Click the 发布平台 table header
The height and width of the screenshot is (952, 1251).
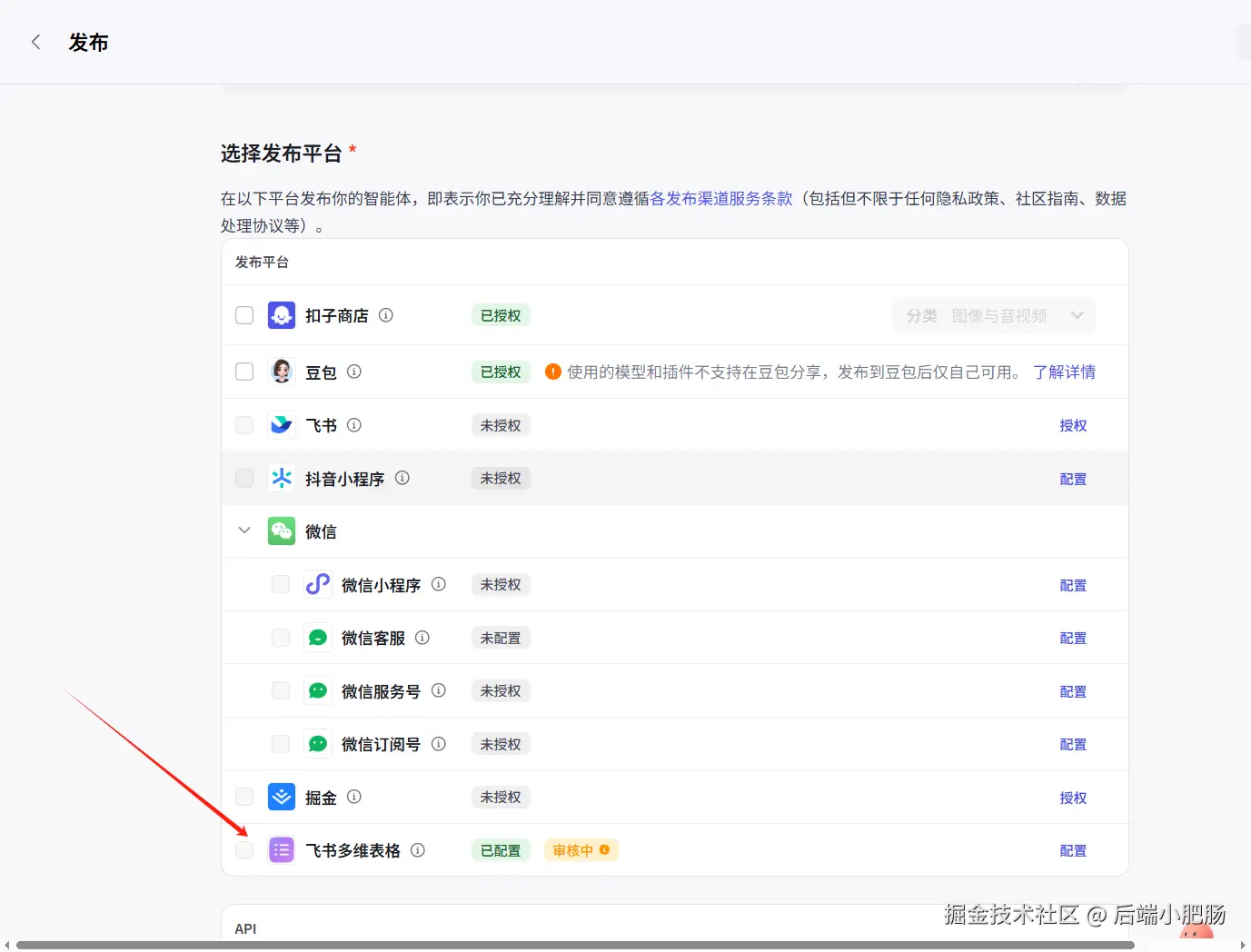(262, 262)
